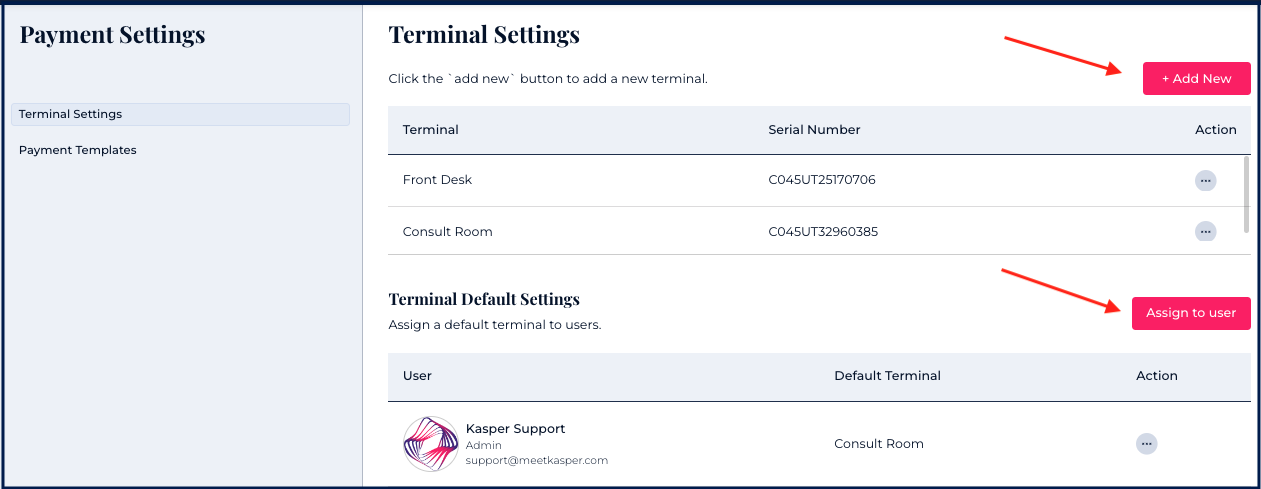Click the terminal list scrollbar
The width and height of the screenshot is (1261, 489).
[x=1246, y=193]
